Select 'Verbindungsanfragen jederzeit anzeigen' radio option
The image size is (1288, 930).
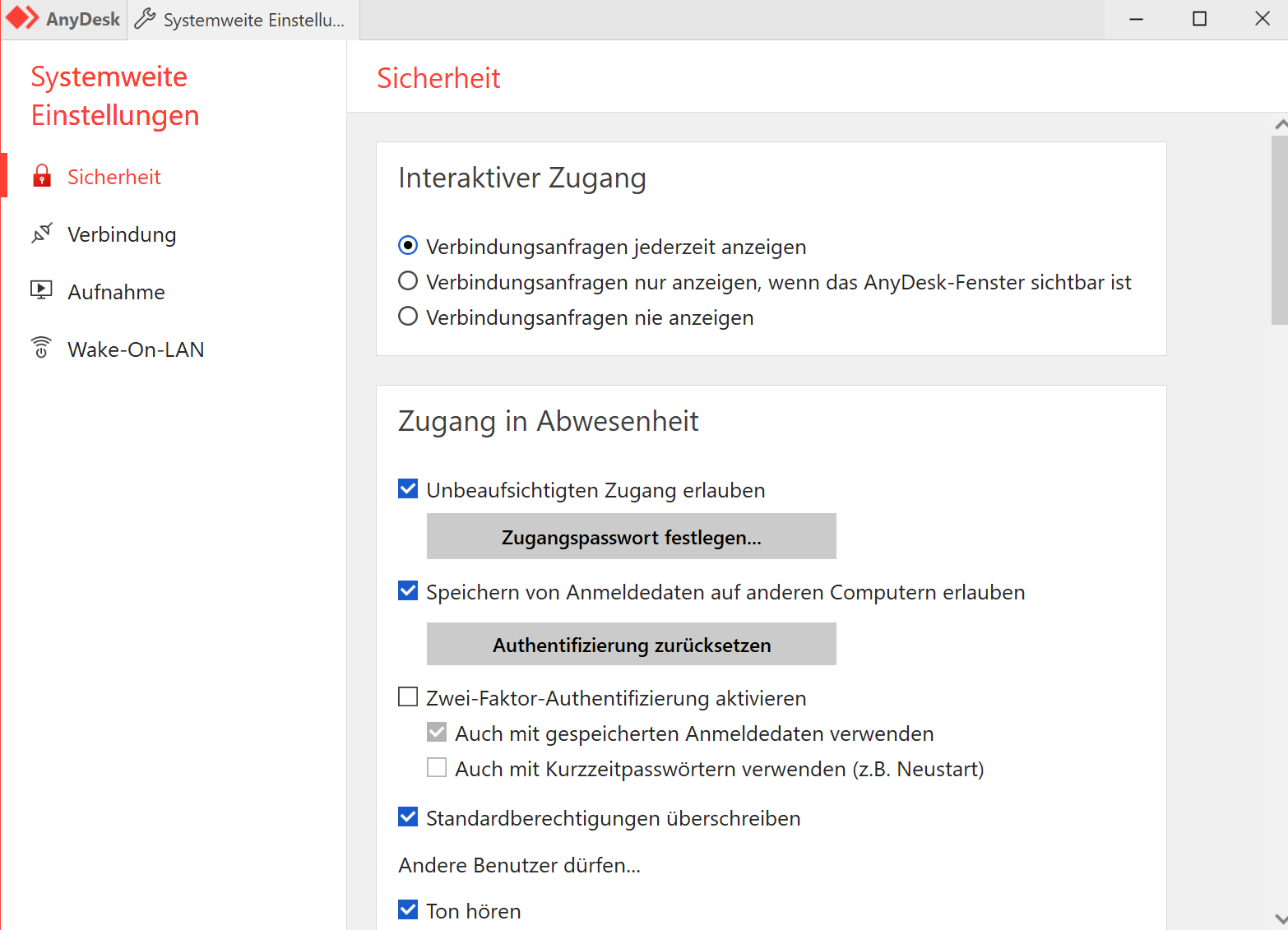coord(408,246)
